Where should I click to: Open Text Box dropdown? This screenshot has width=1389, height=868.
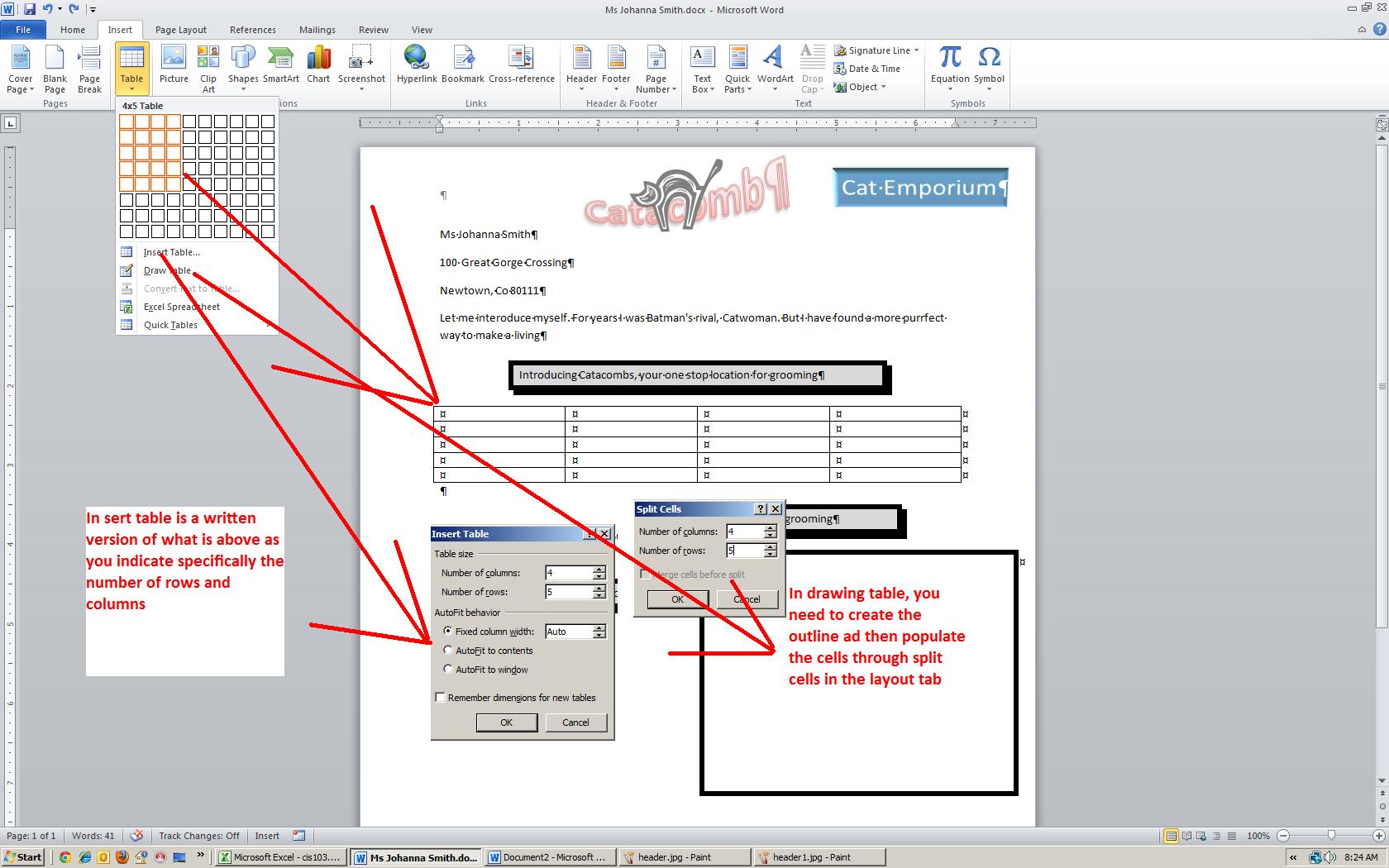coord(702,69)
